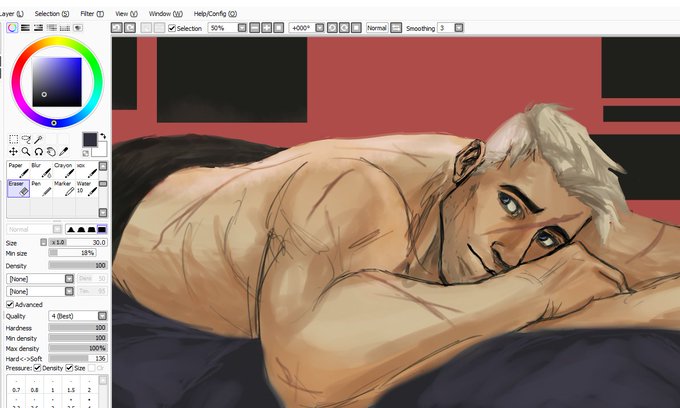
Task: Flip view button next to Normal
Action: click(396, 28)
